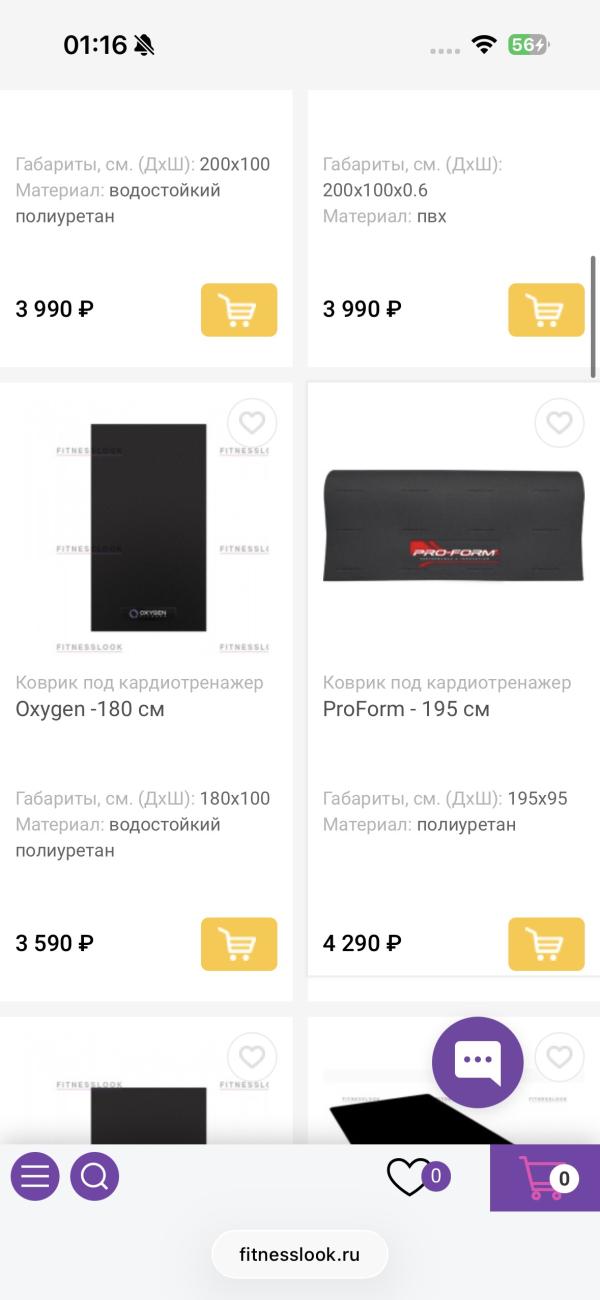Screen dimensions: 600x1300
Task: Tap the fitnesslook.ru address bar
Action: tap(299, 1254)
